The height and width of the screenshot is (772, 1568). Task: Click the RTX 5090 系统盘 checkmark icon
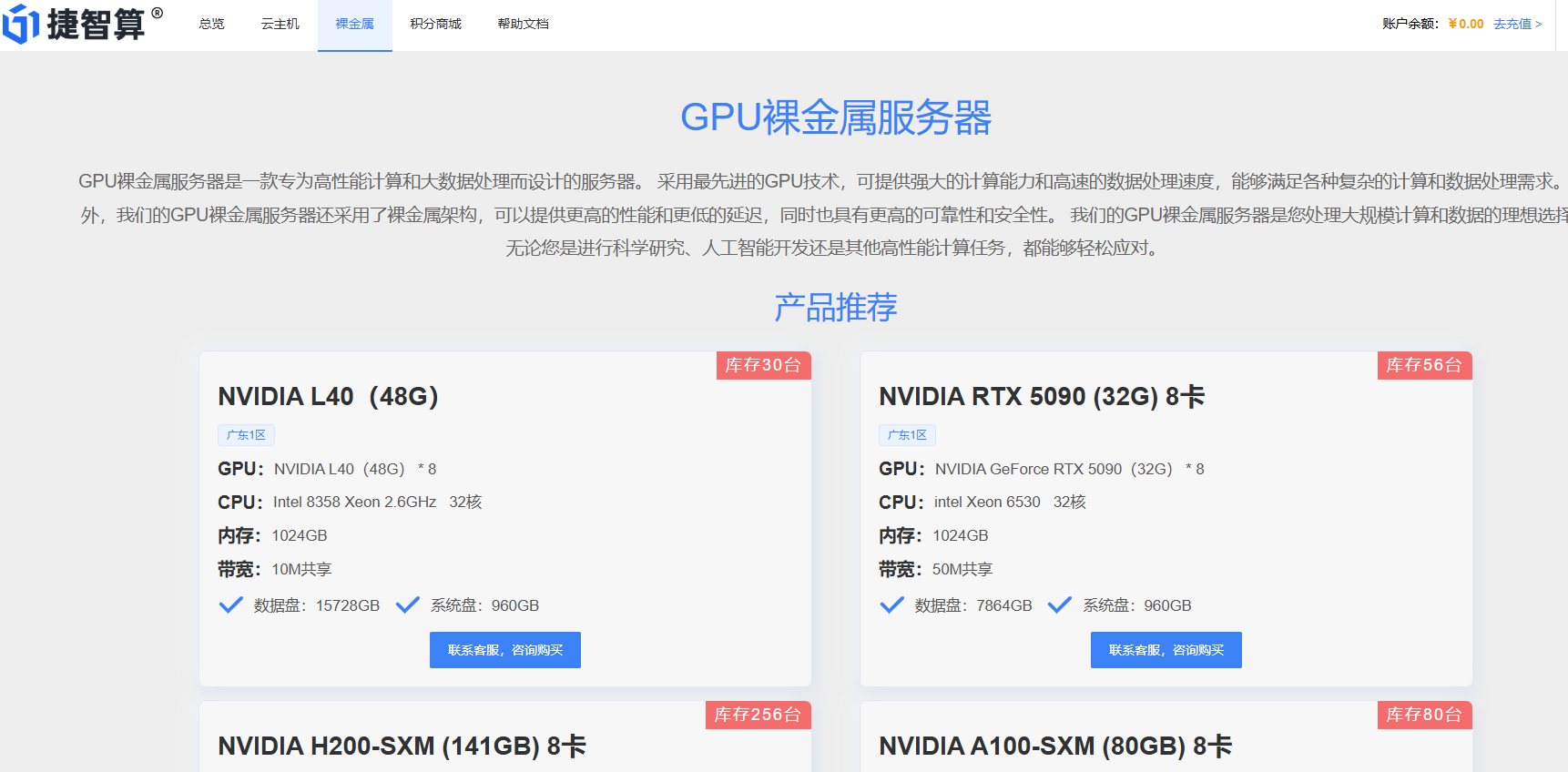(x=1060, y=605)
